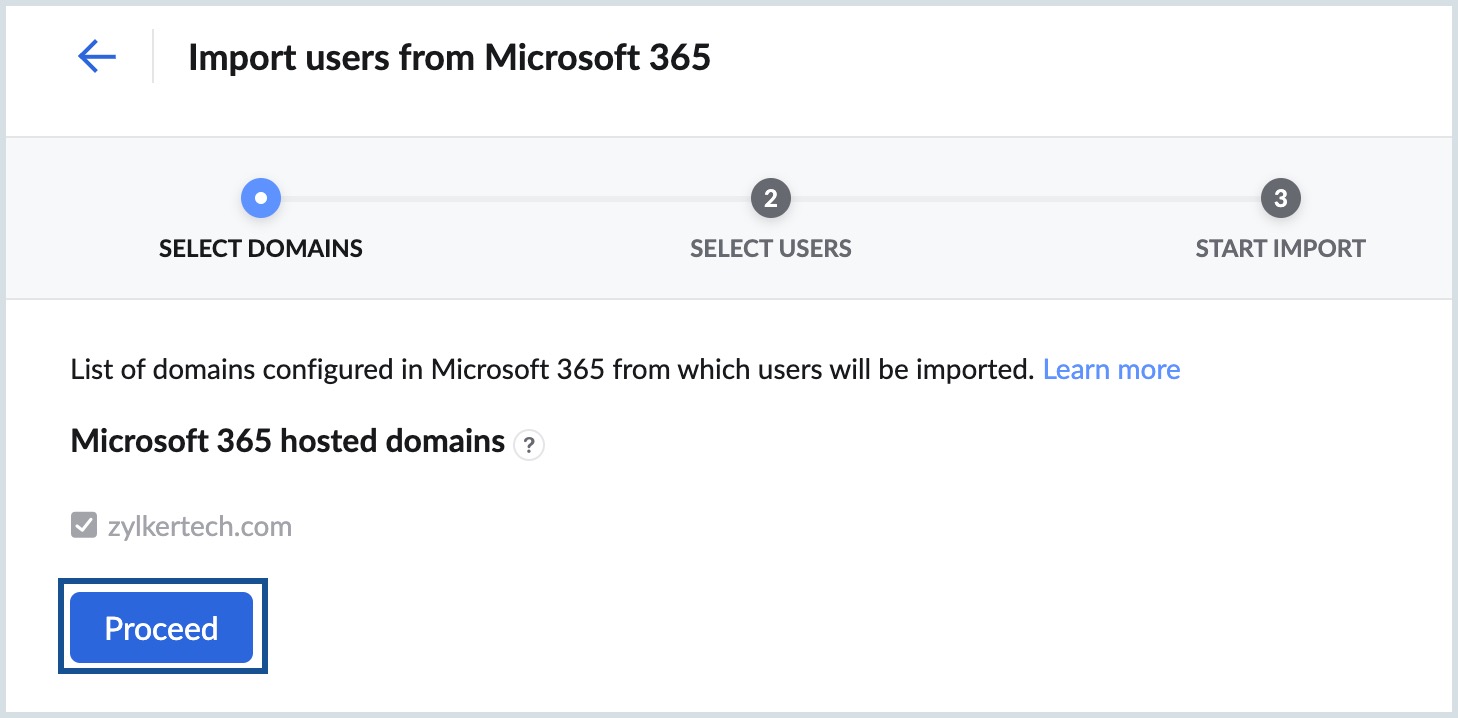The image size is (1458, 718).
Task: Jump to step 2 Select Users circle
Action: [x=771, y=199]
